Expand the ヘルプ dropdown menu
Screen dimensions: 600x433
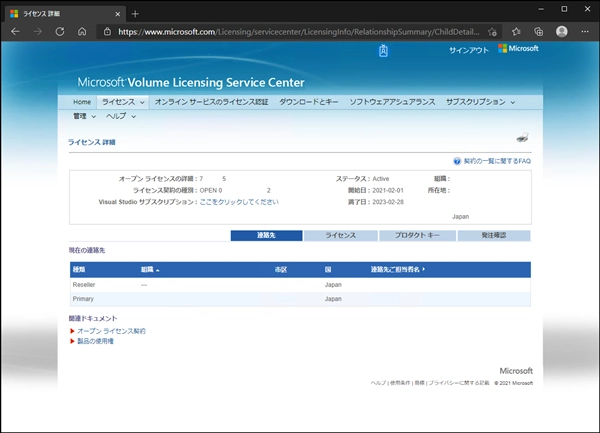(121, 116)
